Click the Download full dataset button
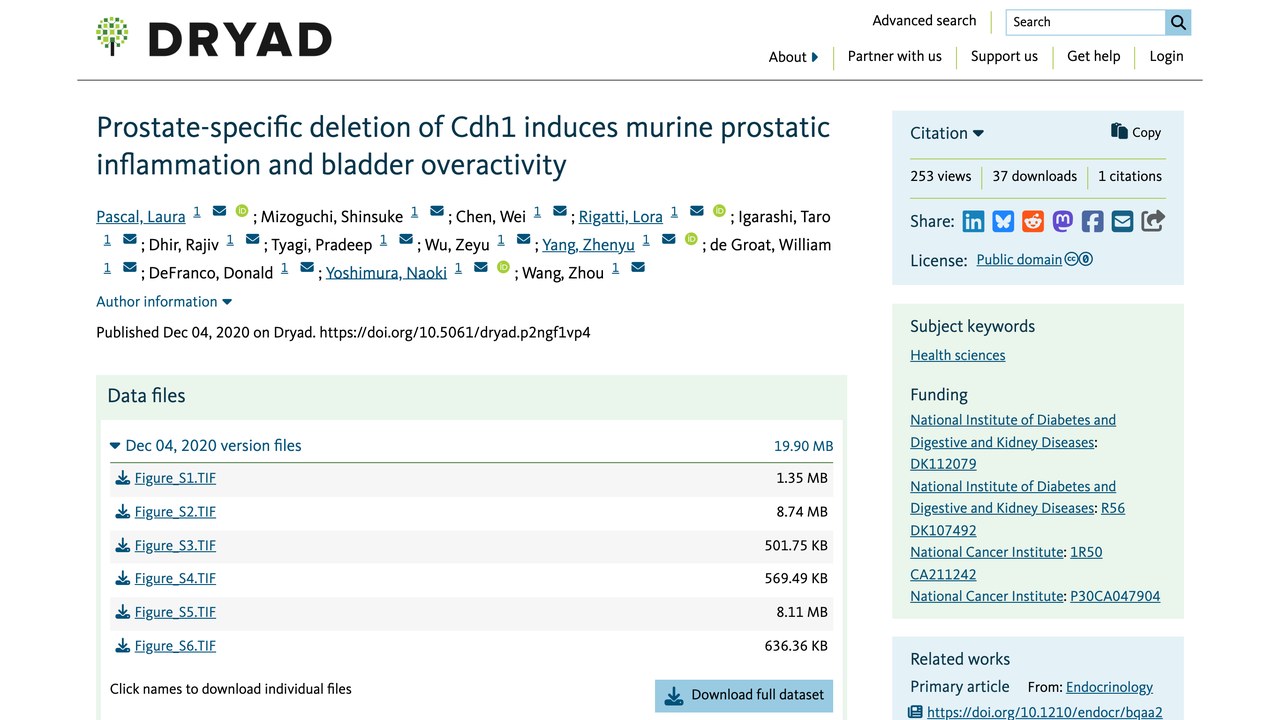 point(744,695)
